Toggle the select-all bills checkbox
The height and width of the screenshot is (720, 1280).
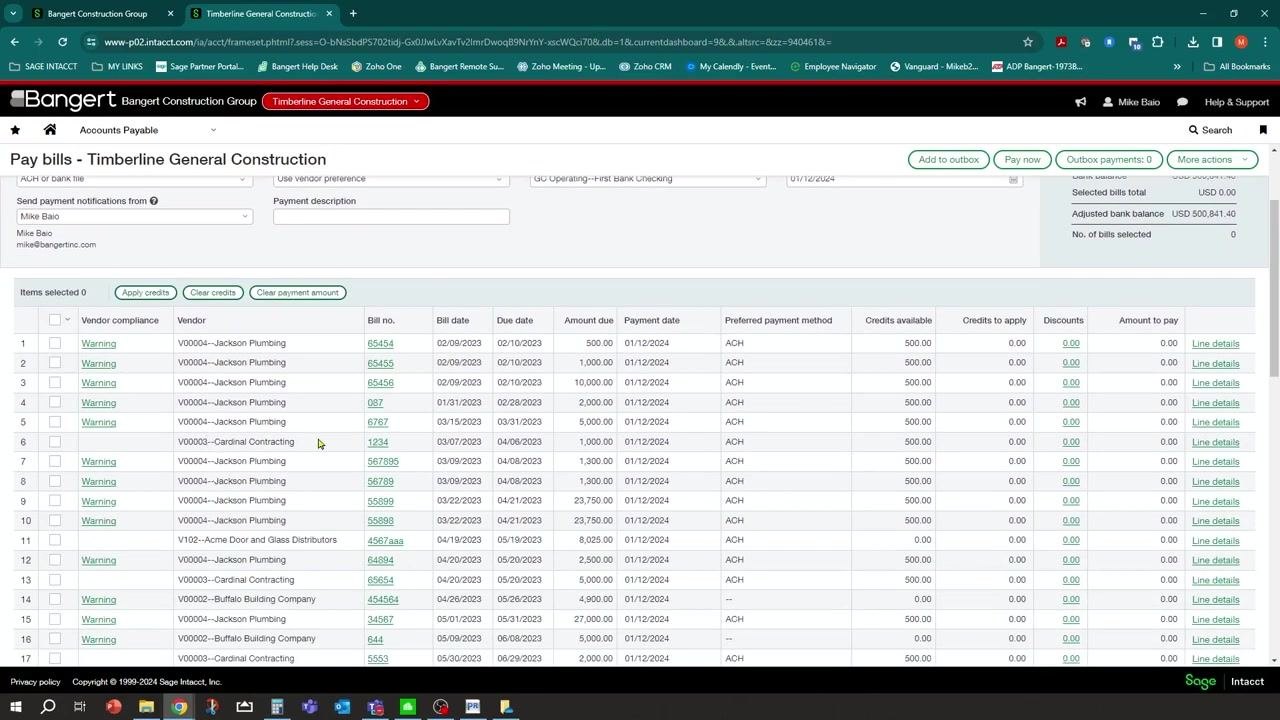(55, 320)
